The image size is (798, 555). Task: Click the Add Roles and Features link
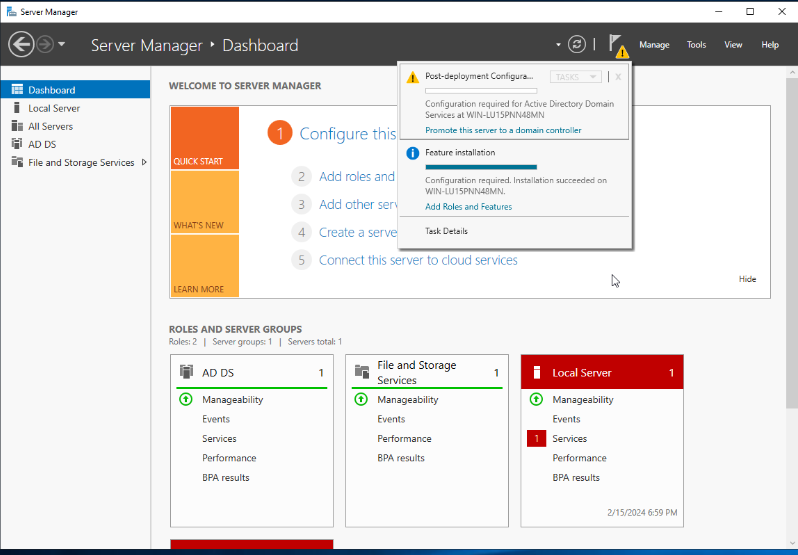468,207
